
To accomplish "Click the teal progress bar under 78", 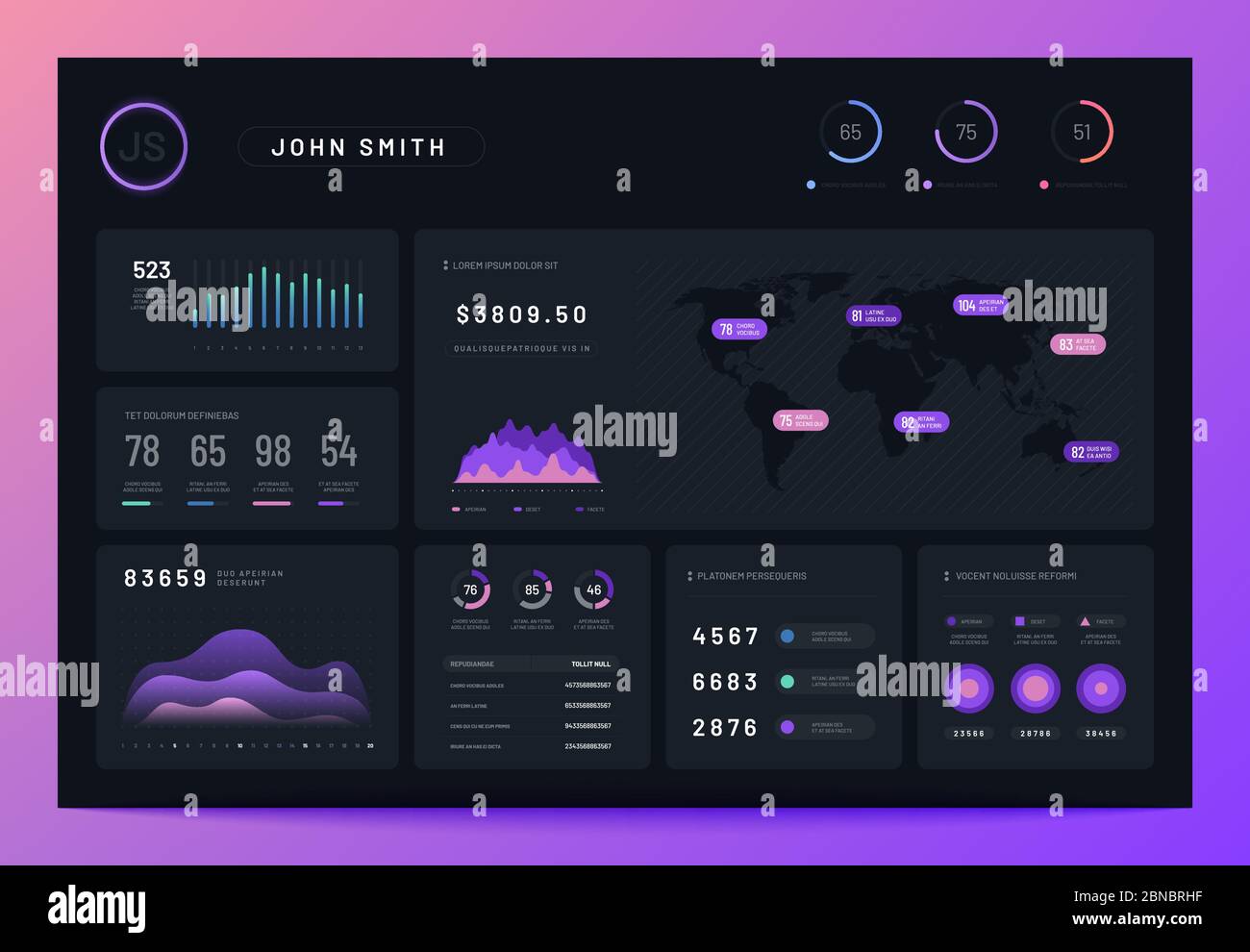I will point(142,503).
